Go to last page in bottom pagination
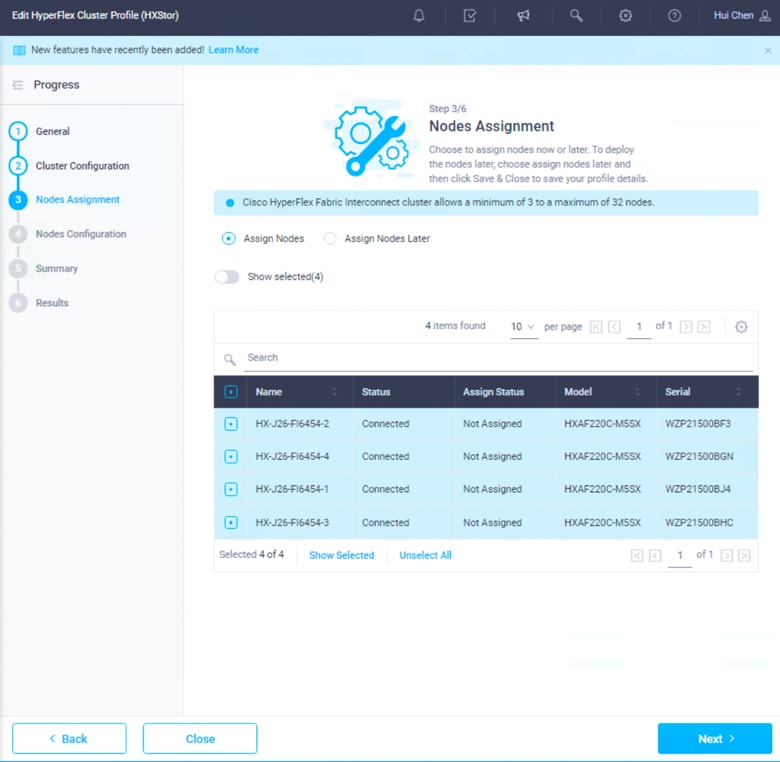780x762 pixels. tap(744, 555)
